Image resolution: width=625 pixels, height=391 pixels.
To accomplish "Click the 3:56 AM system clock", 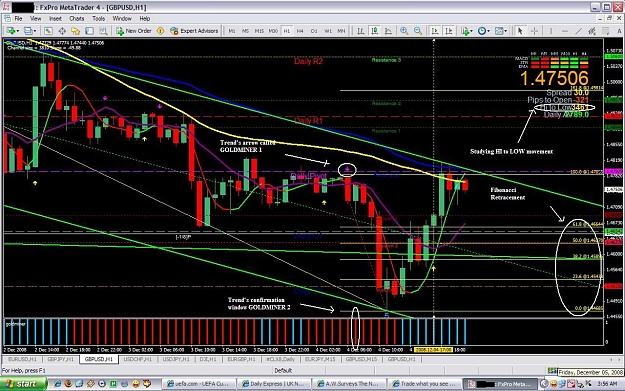I will [x=607, y=384].
